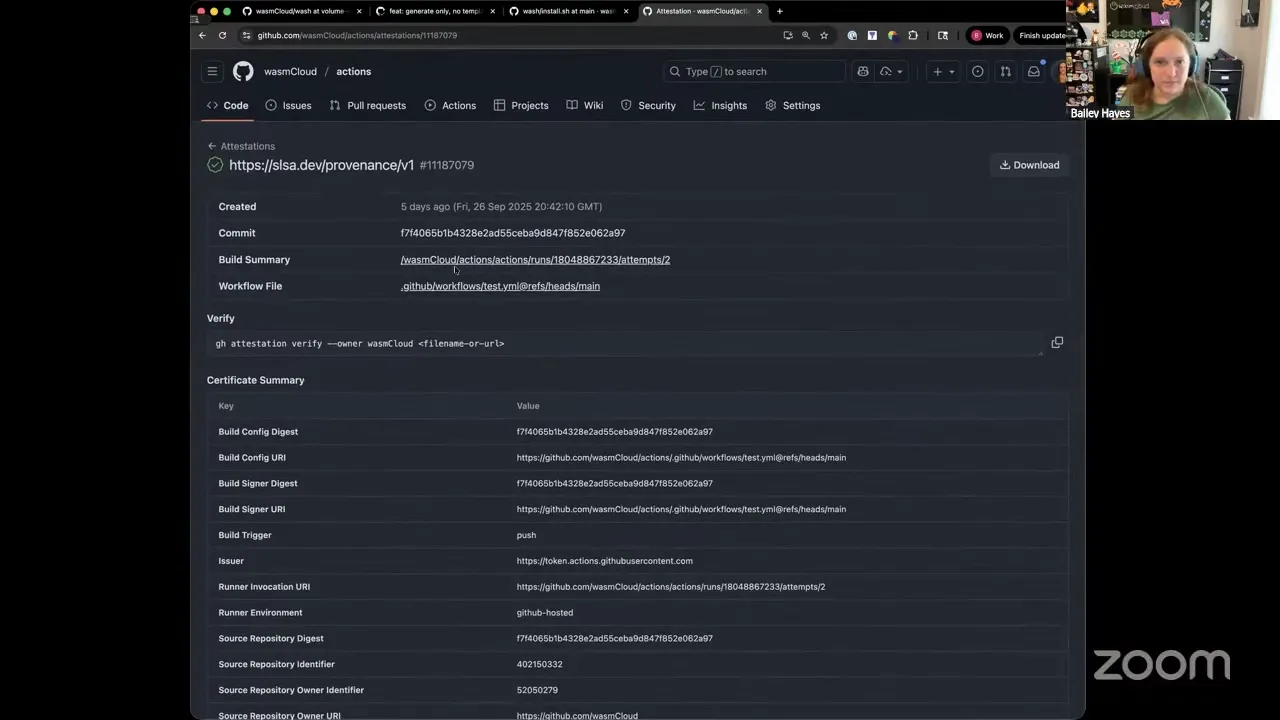The width and height of the screenshot is (1280, 720).
Task: Open the 'Work' browser profile button
Action: pyautogui.click(x=987, y=35)
